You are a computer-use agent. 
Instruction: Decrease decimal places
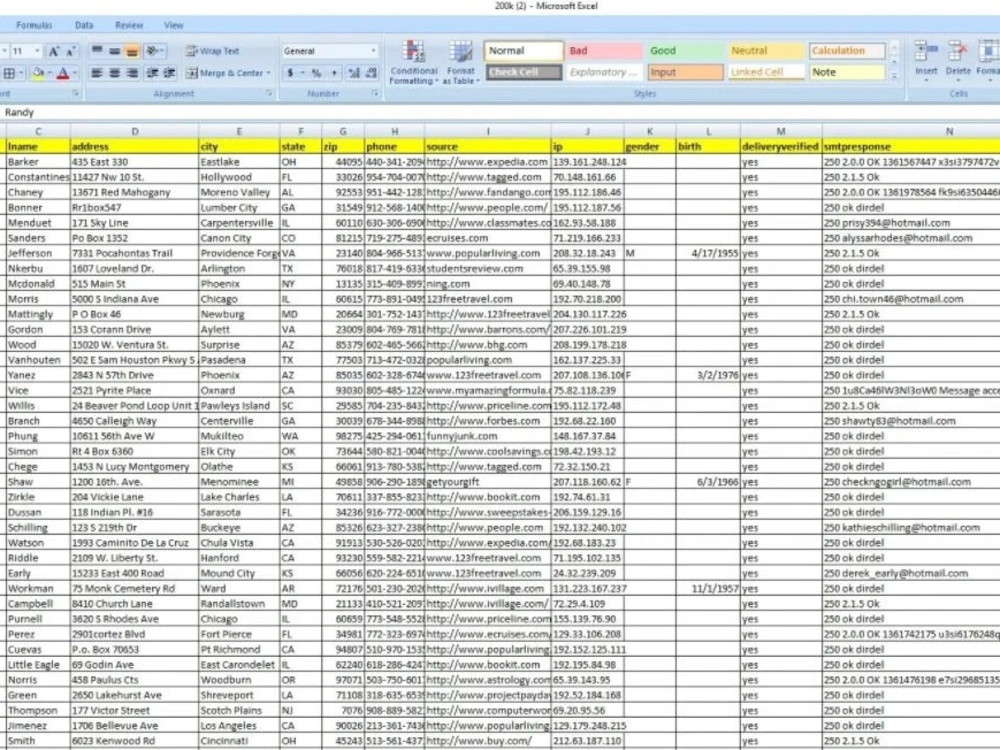point(372,73)
